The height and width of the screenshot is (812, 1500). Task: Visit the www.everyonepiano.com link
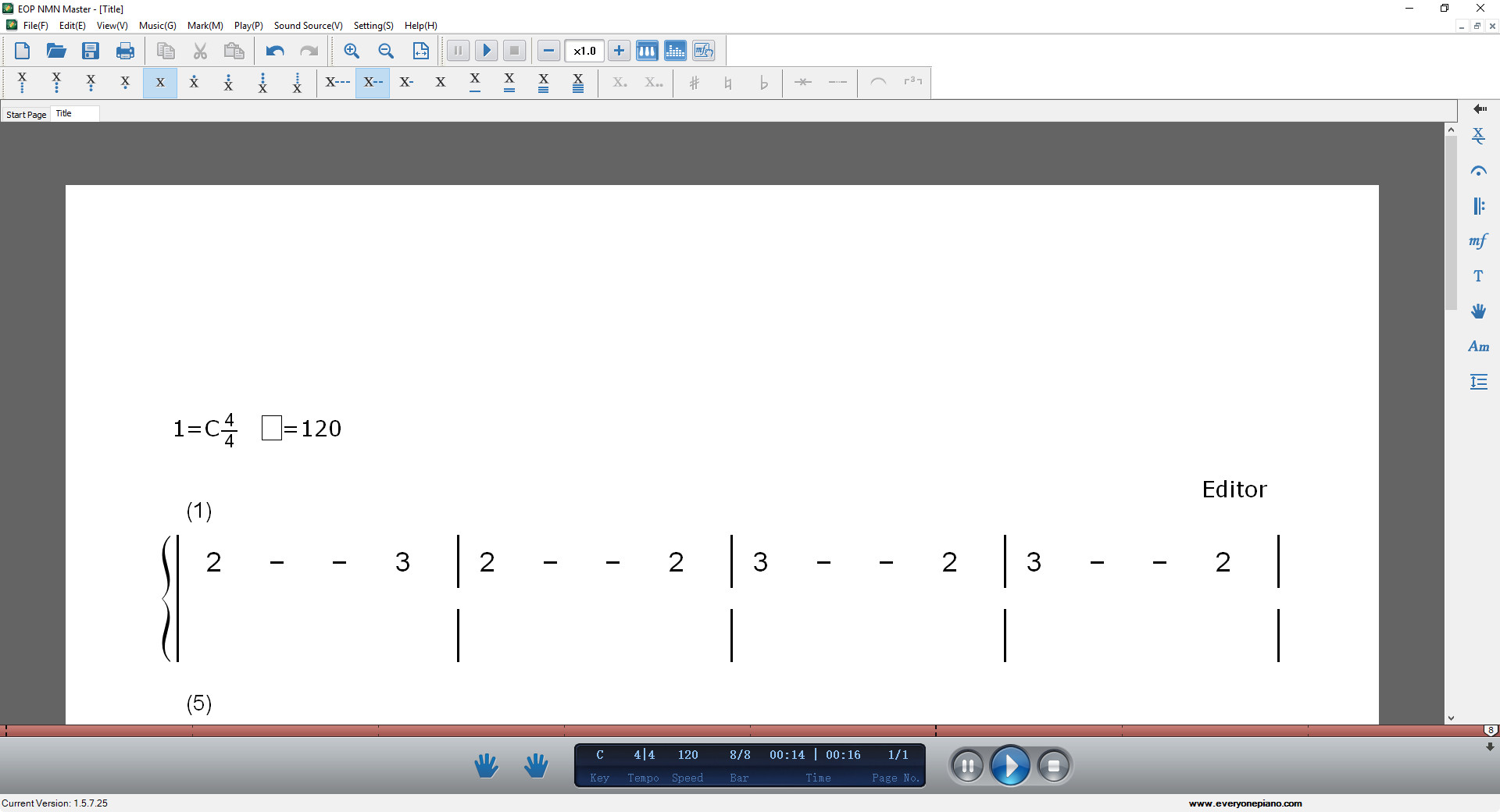point(1245,803)
